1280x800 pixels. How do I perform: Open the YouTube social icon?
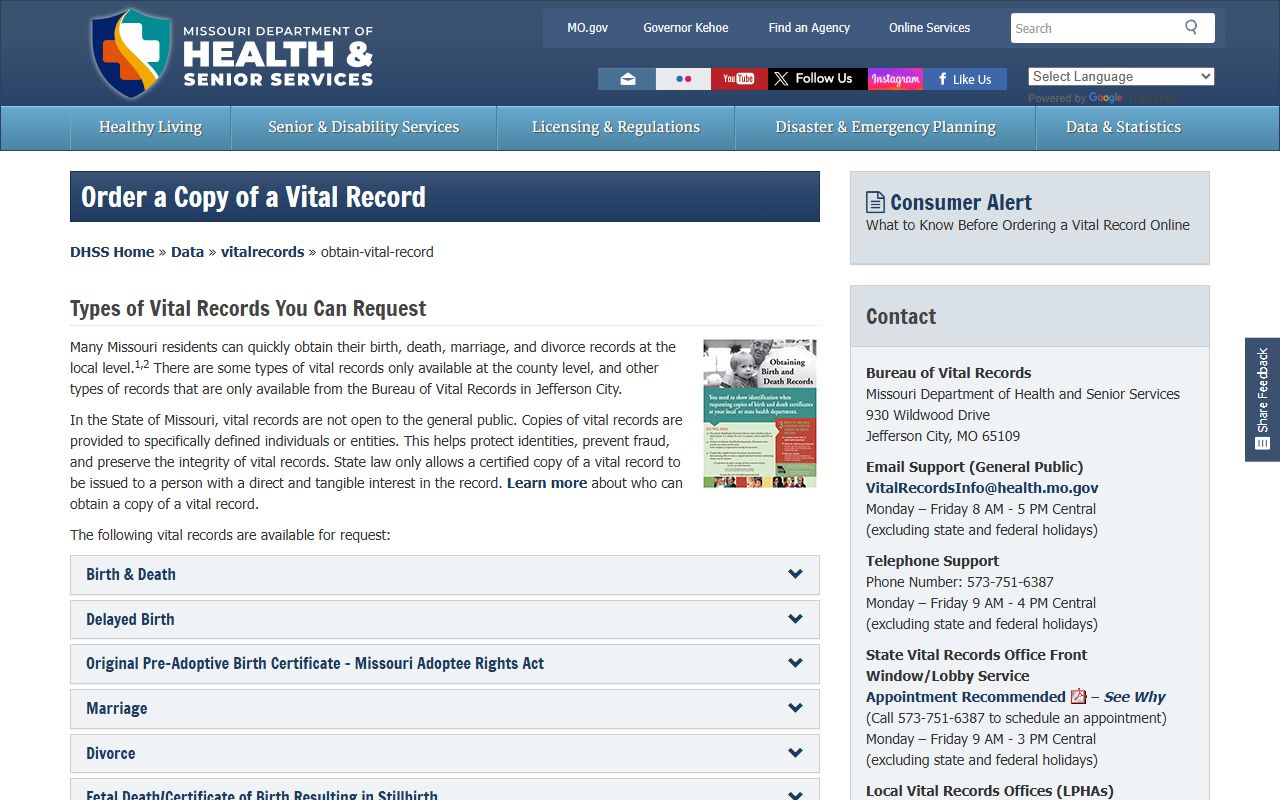739,79
